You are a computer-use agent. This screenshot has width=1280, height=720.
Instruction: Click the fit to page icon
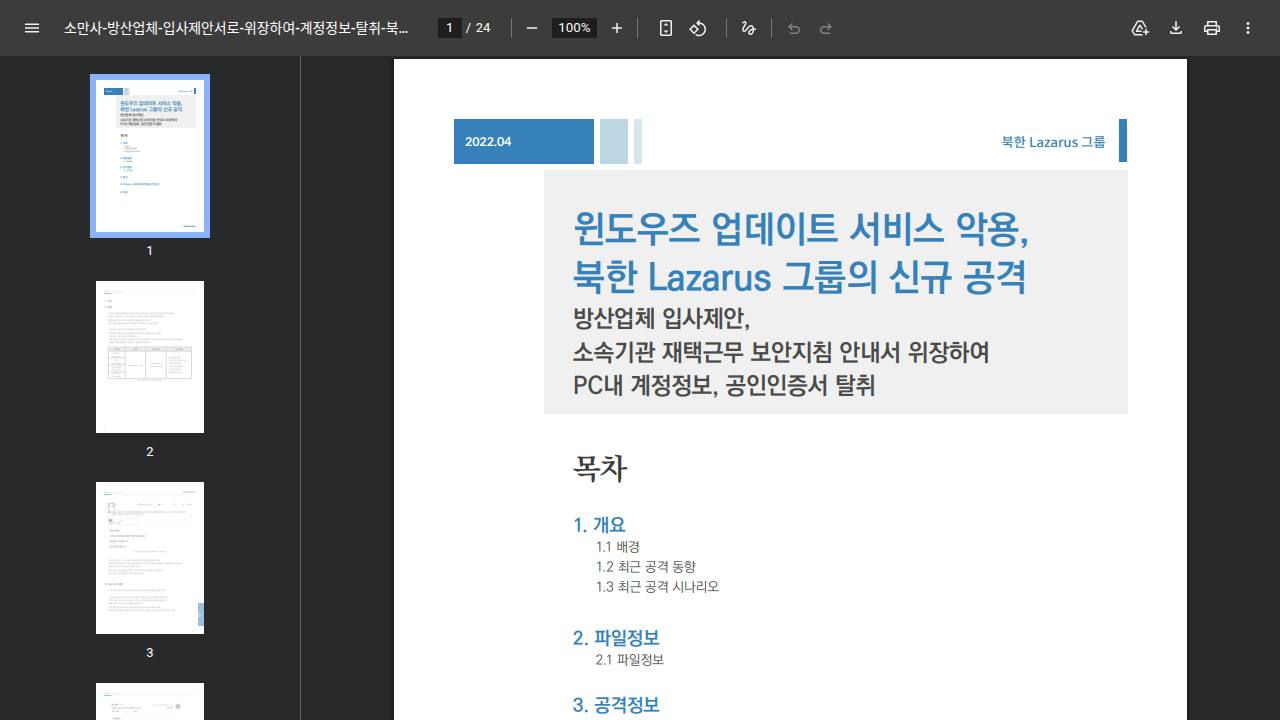pos(666,28)
